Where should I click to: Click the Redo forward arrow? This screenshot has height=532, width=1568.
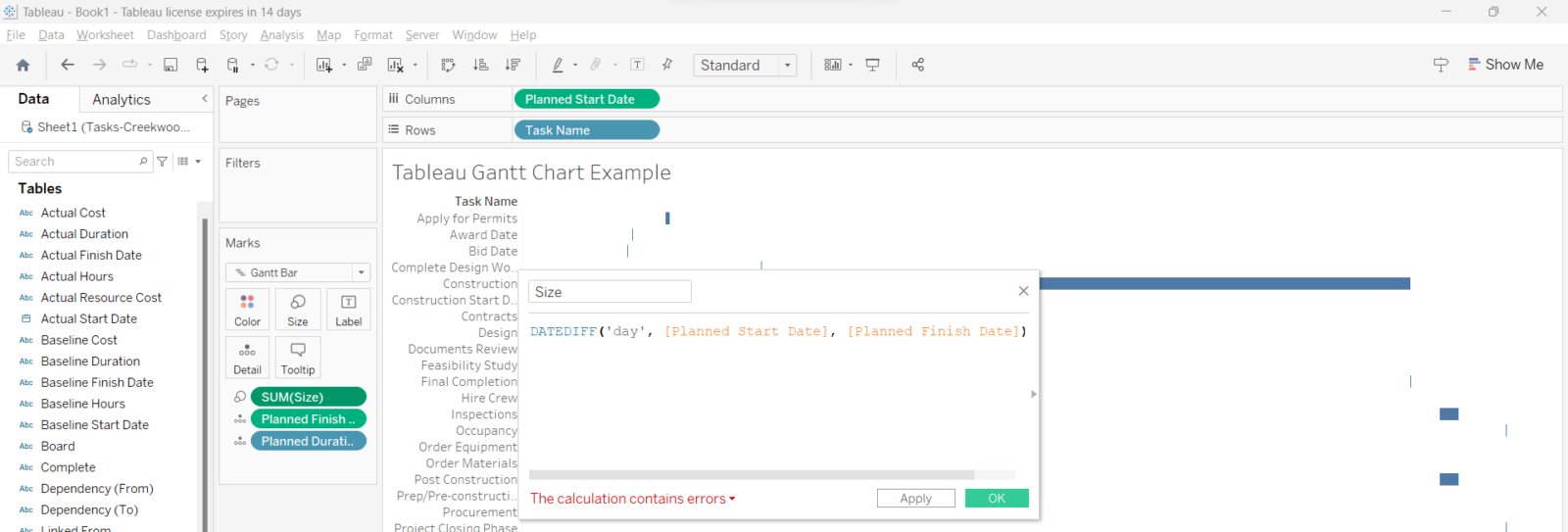tap(99, 65)
